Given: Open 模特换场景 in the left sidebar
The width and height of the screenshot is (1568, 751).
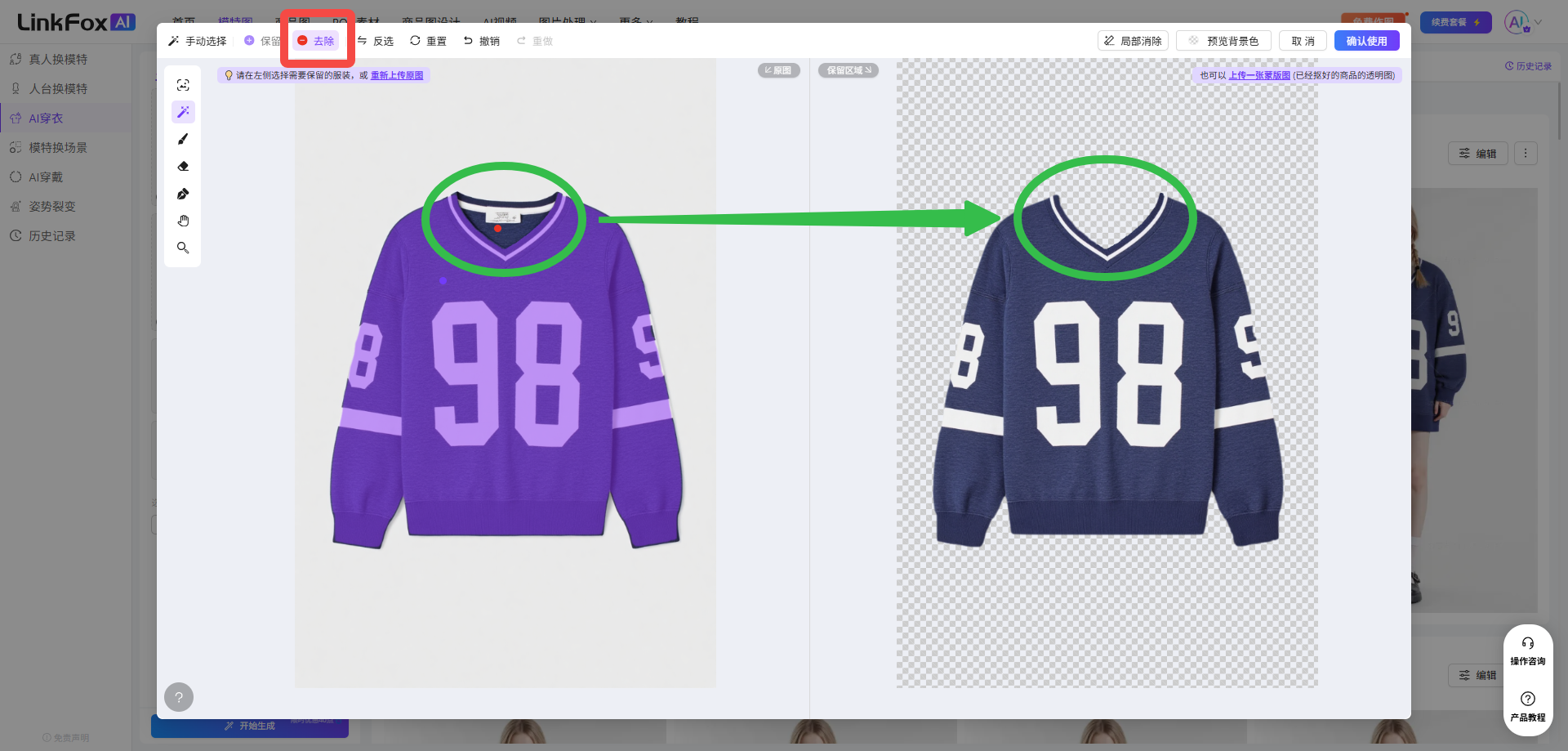Looking at the screenshot, I should [58, 147].
